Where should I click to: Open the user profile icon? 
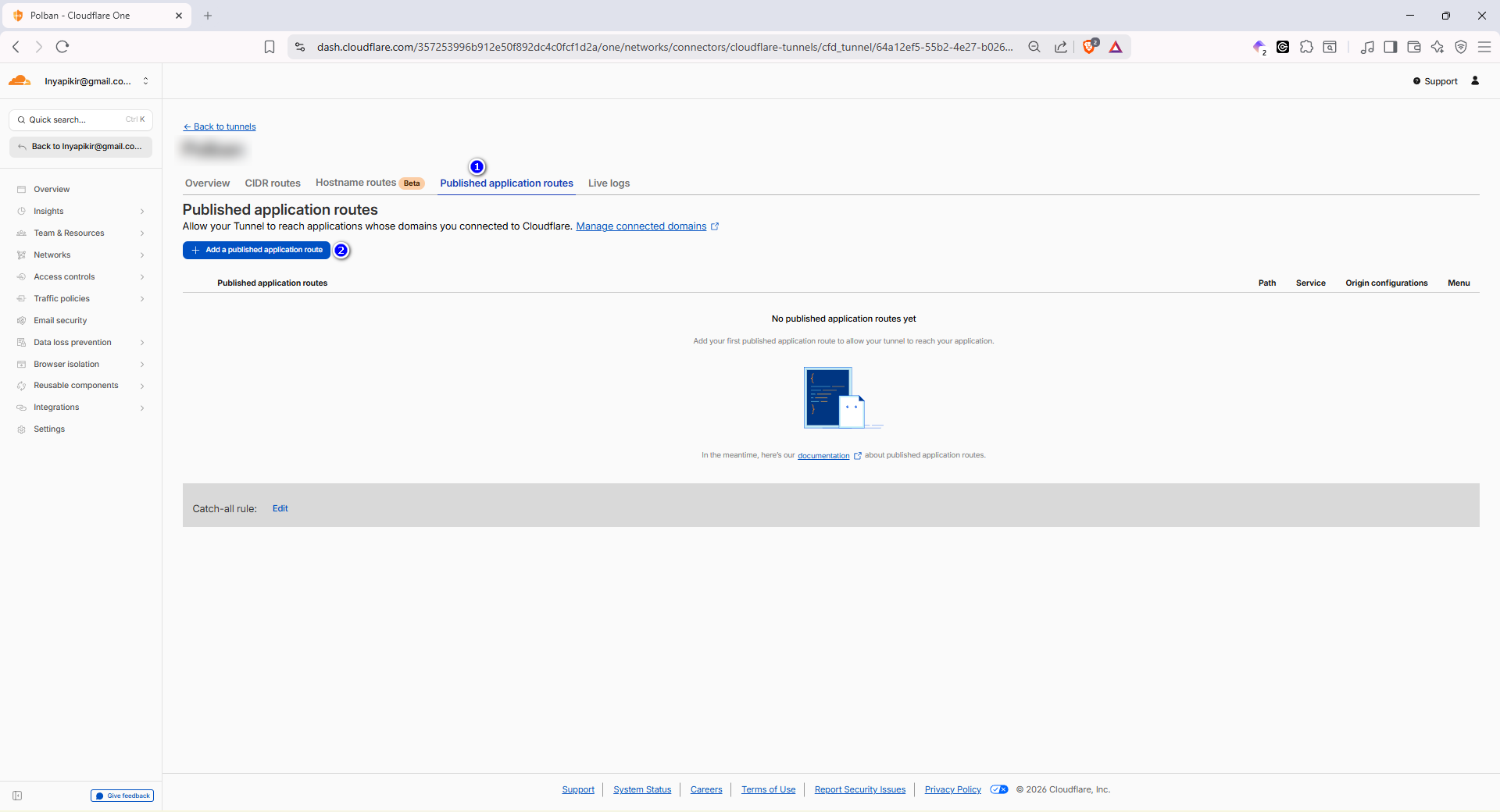1475,80
